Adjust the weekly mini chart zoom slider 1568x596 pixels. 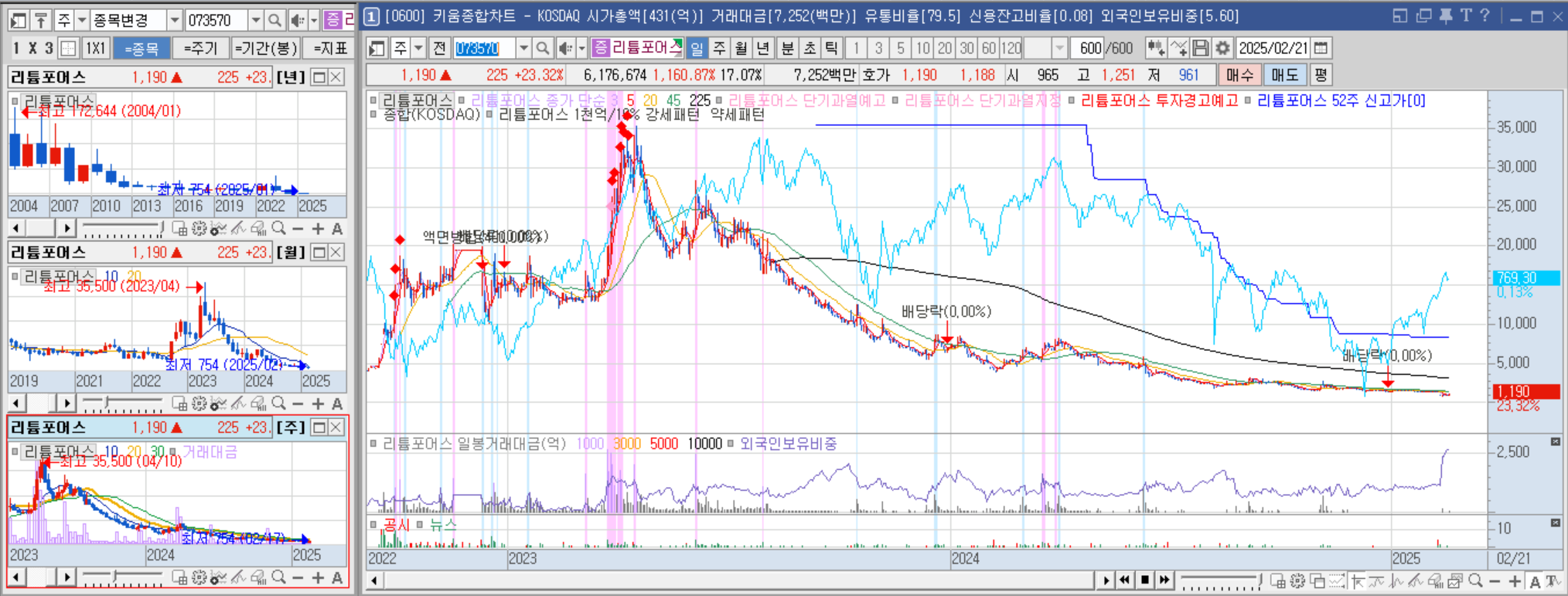[123, 577]
